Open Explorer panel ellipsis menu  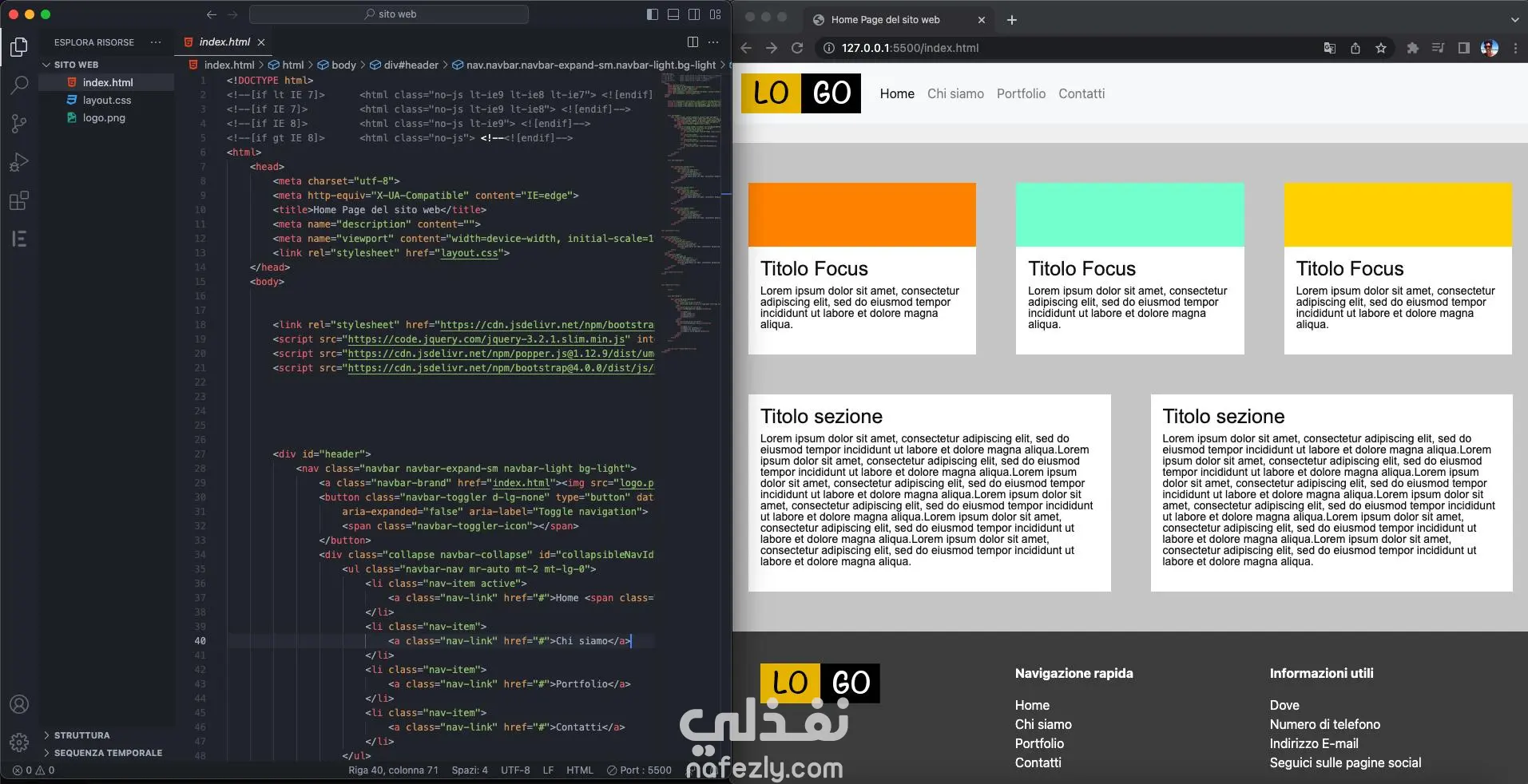click(x=156, y=42)
